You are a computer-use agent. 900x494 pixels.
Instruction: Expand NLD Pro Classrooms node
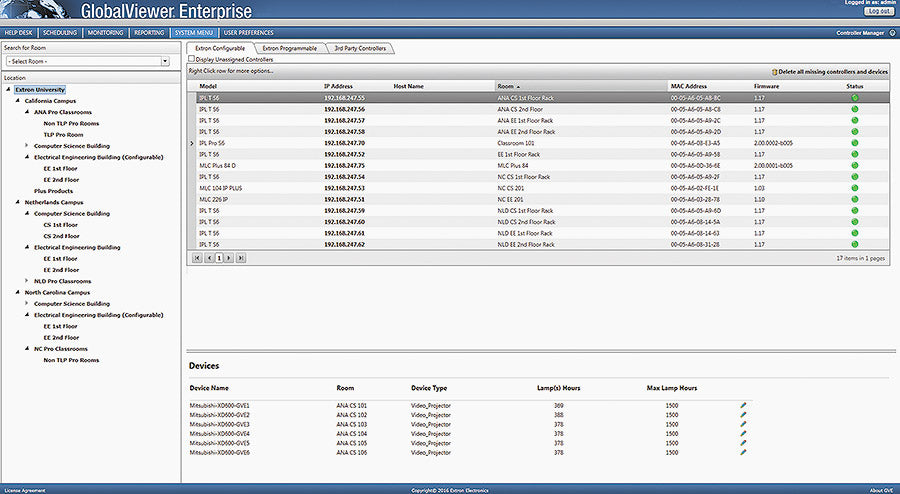coord(27,281)
